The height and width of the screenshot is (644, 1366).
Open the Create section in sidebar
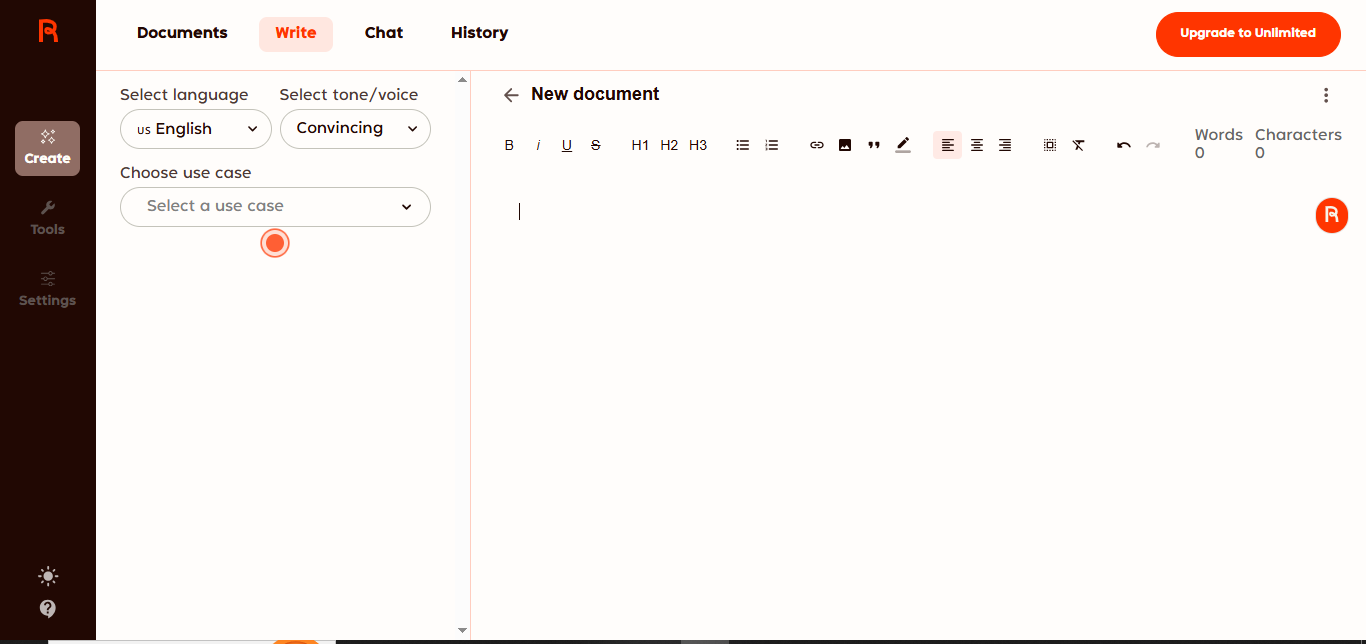tap(47, 148)
